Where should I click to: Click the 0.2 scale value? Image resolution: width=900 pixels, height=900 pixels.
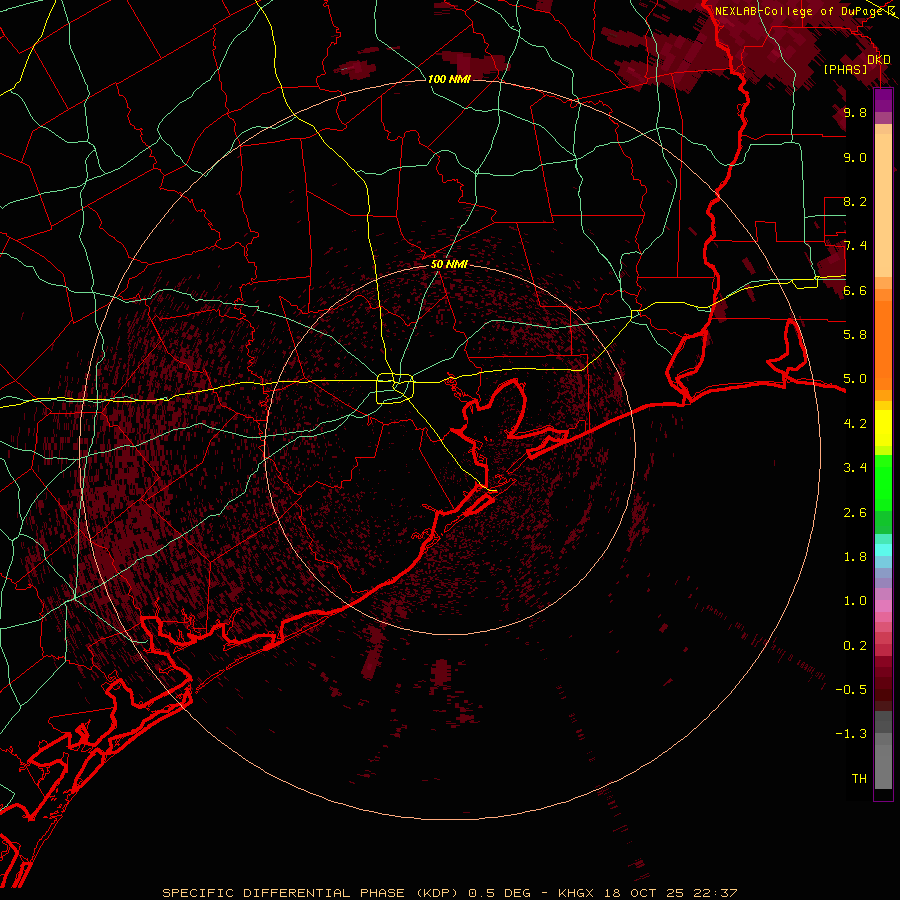(855, 646)
